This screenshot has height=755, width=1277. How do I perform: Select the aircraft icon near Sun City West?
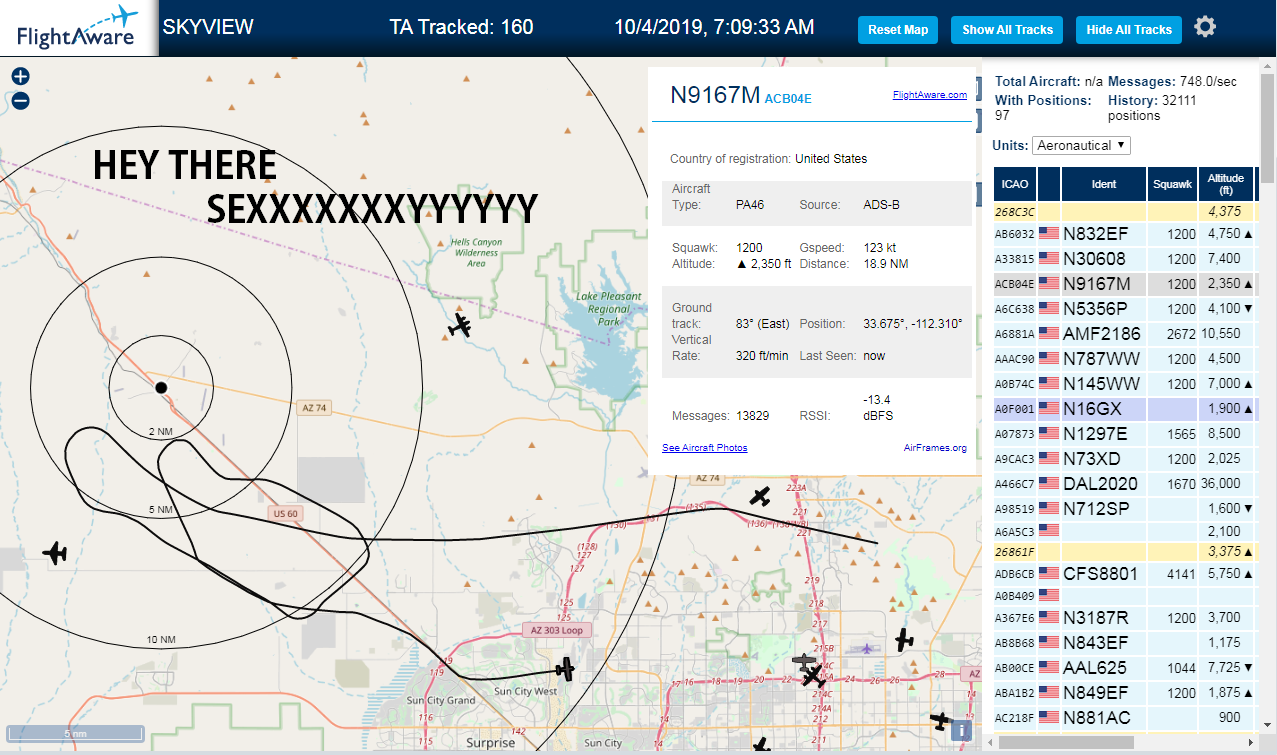pyautogui.click(x=566, y=669)
